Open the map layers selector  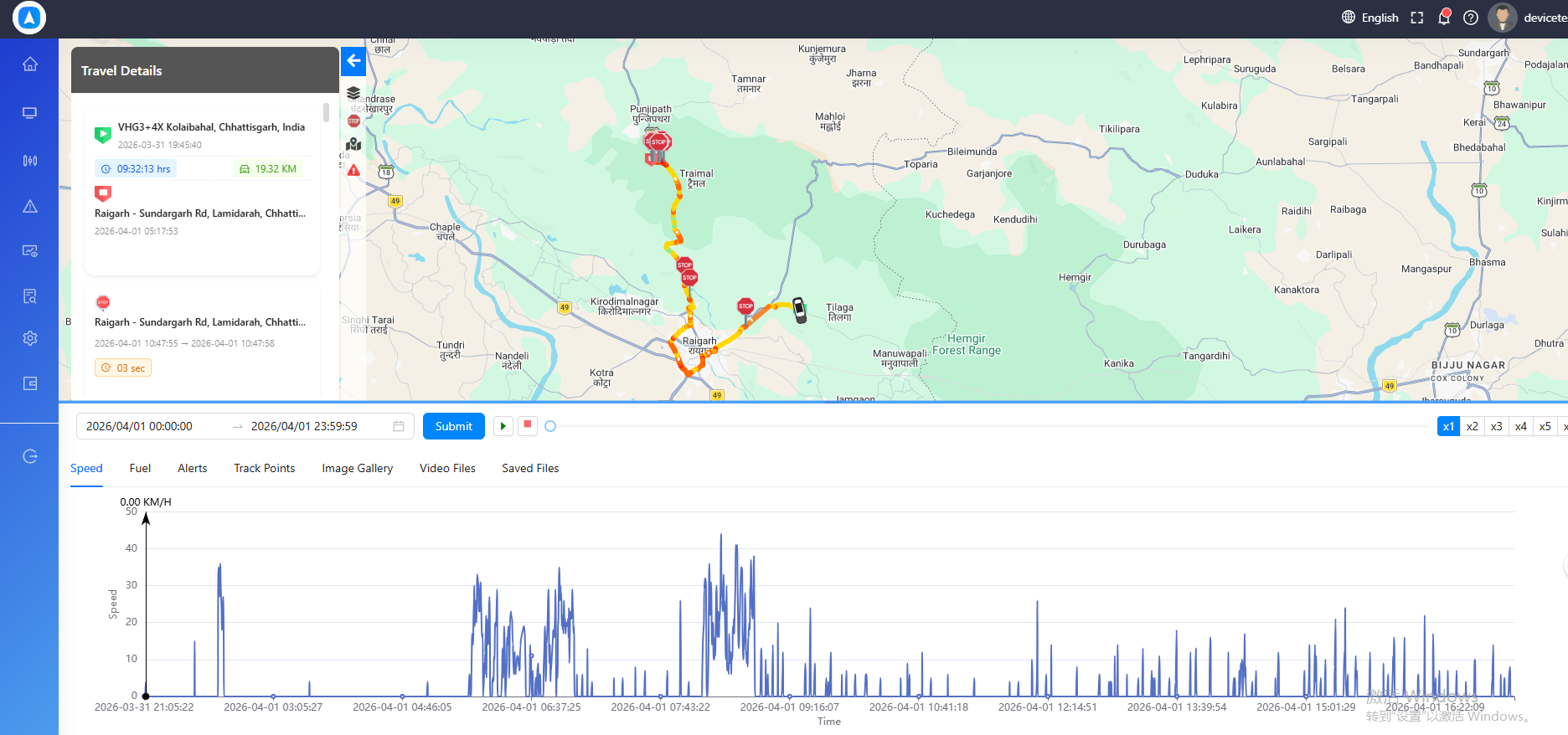click(353, 93)
